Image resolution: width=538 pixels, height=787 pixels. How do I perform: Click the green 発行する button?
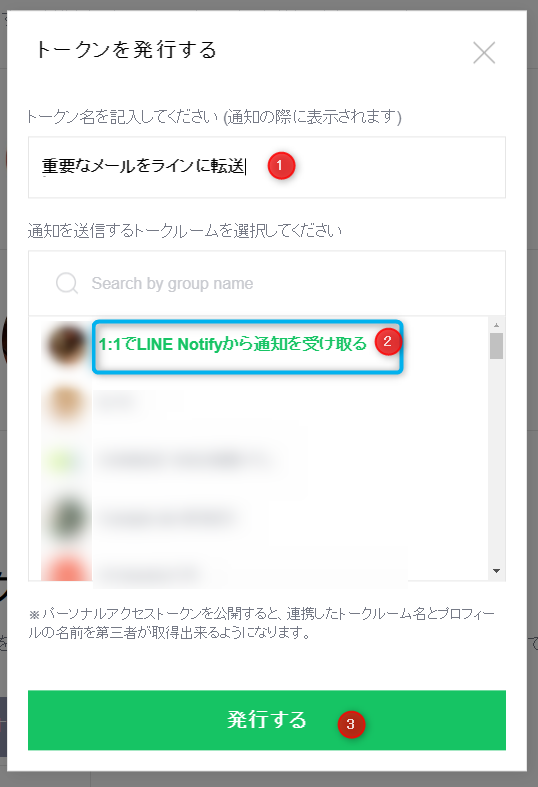(266, 720)
